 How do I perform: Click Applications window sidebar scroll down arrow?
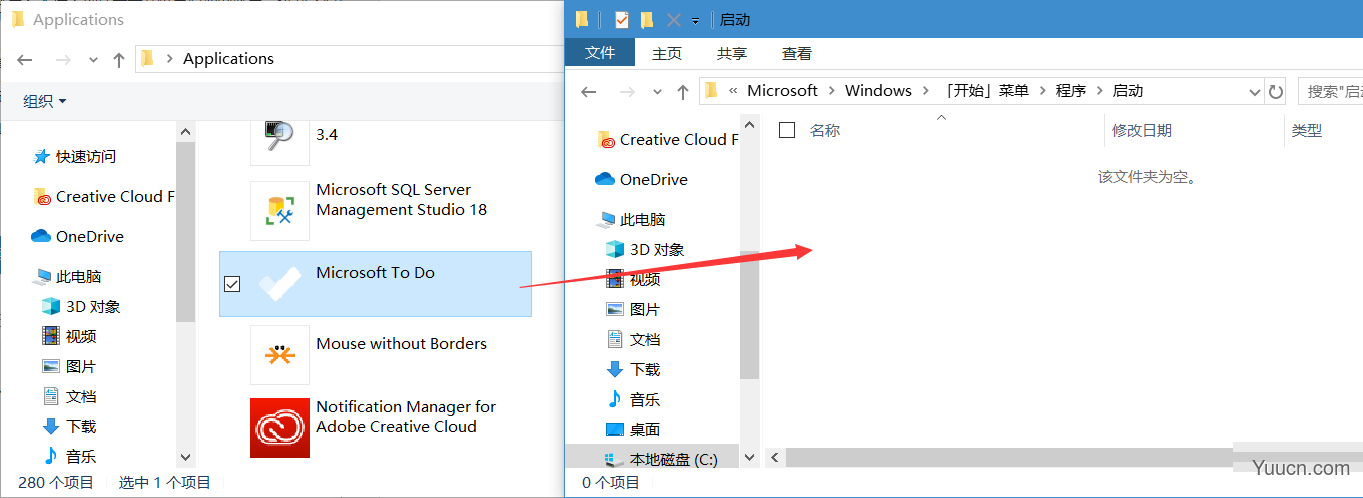[185, 457]
